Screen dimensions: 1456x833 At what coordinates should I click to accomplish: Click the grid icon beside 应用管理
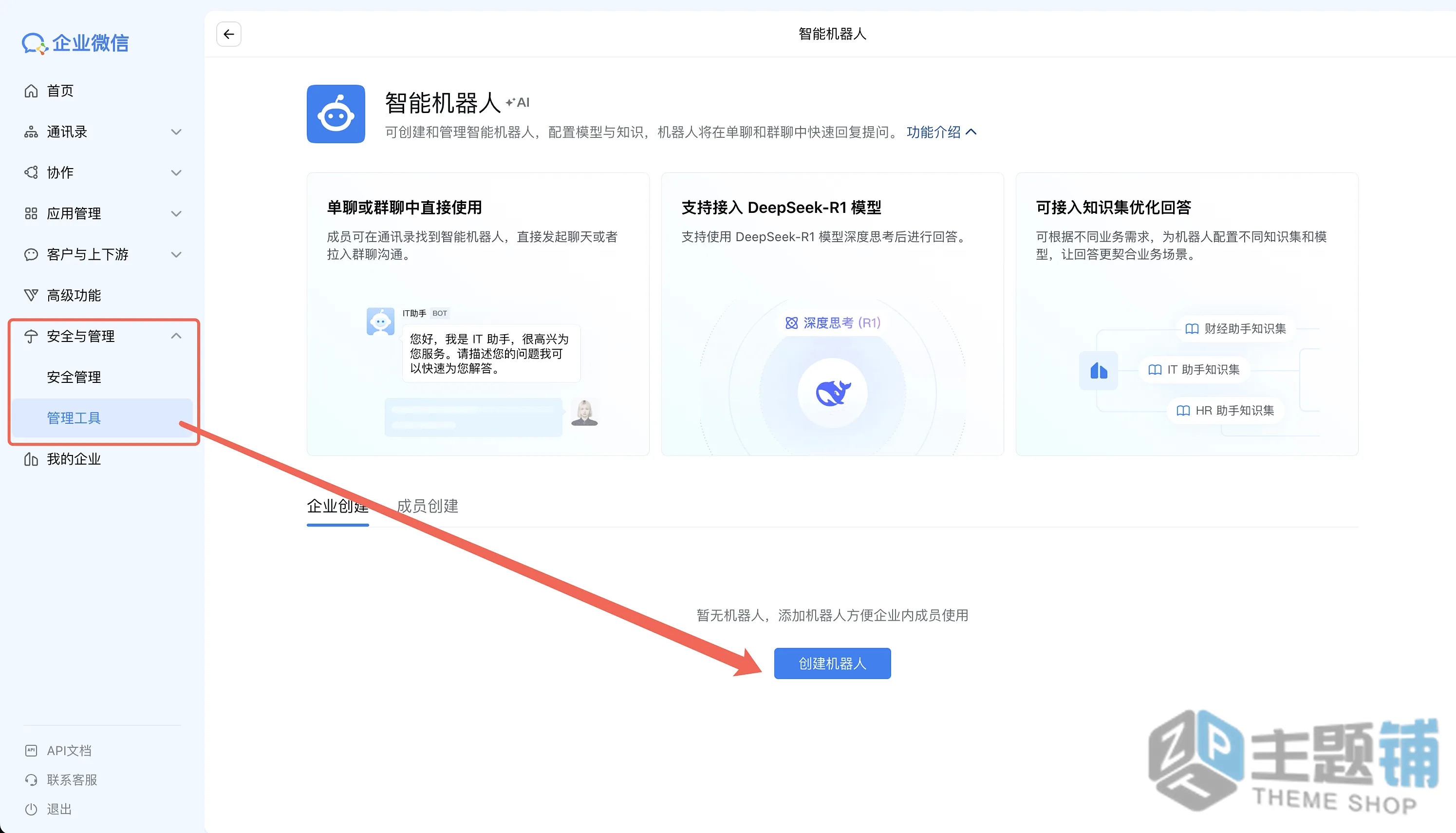[x=31, y=214]
